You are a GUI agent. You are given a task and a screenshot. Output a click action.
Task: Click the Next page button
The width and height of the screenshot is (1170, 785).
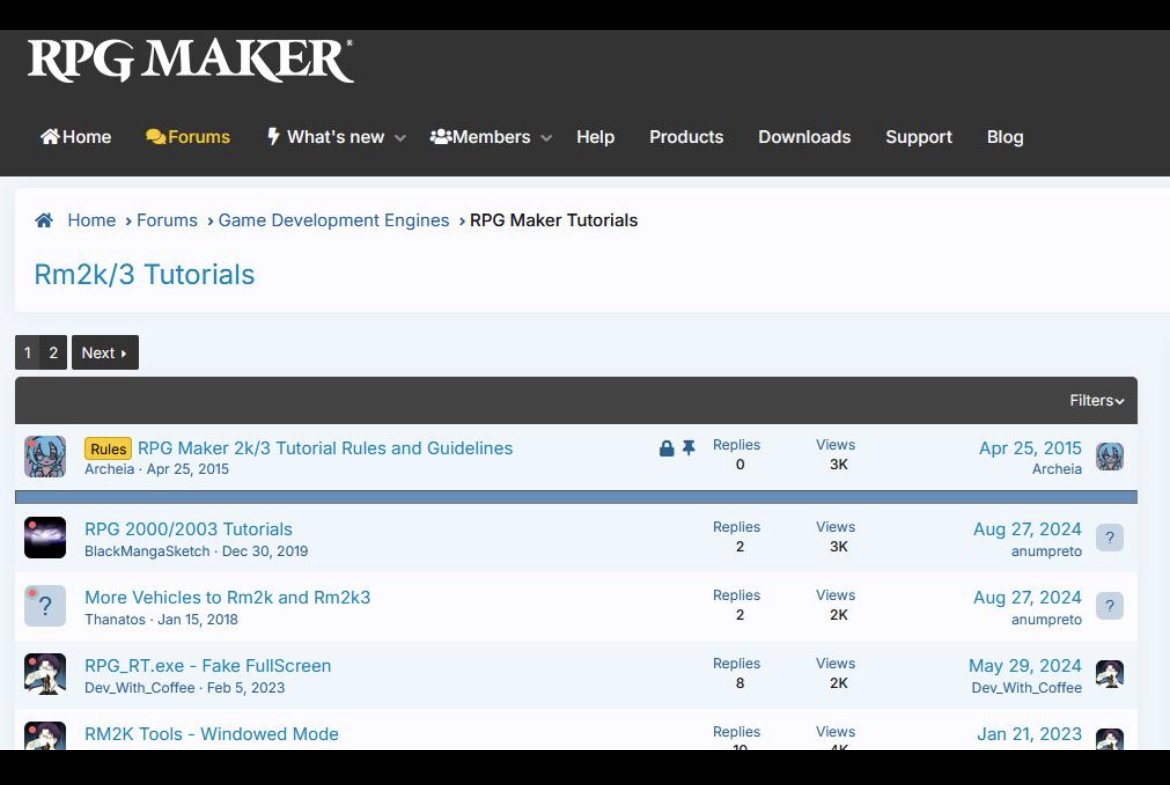click(x=104, y=352)
